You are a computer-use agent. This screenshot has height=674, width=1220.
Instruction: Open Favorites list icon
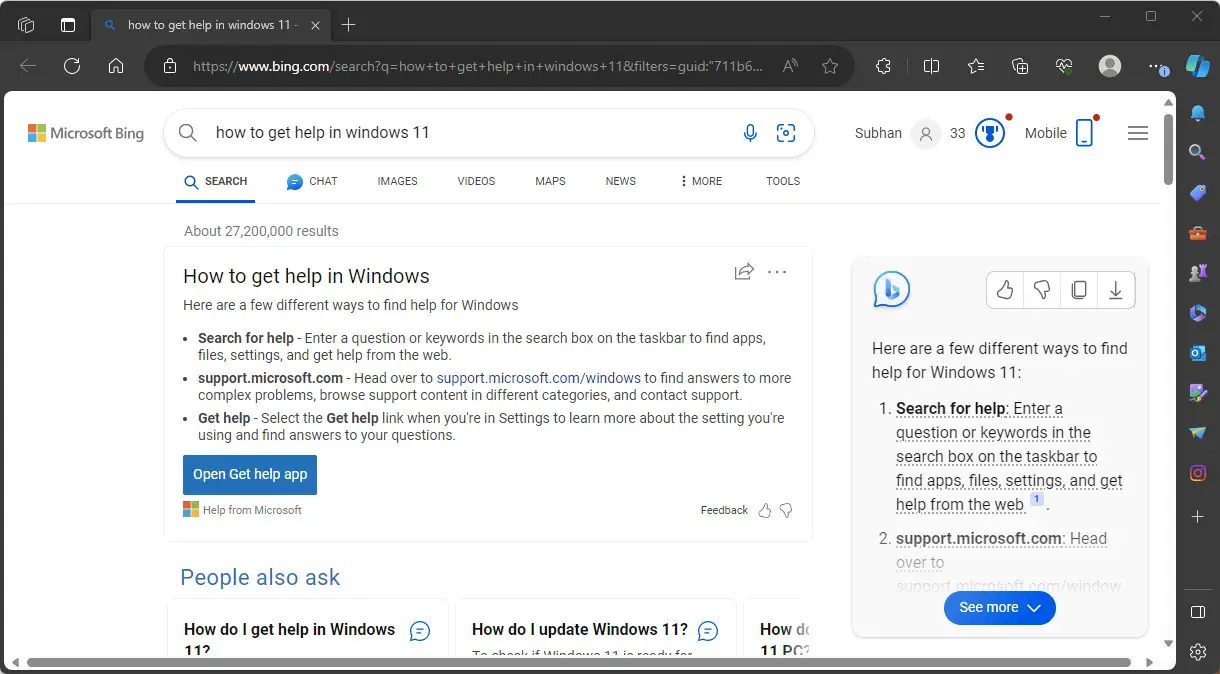coord(976,66)
